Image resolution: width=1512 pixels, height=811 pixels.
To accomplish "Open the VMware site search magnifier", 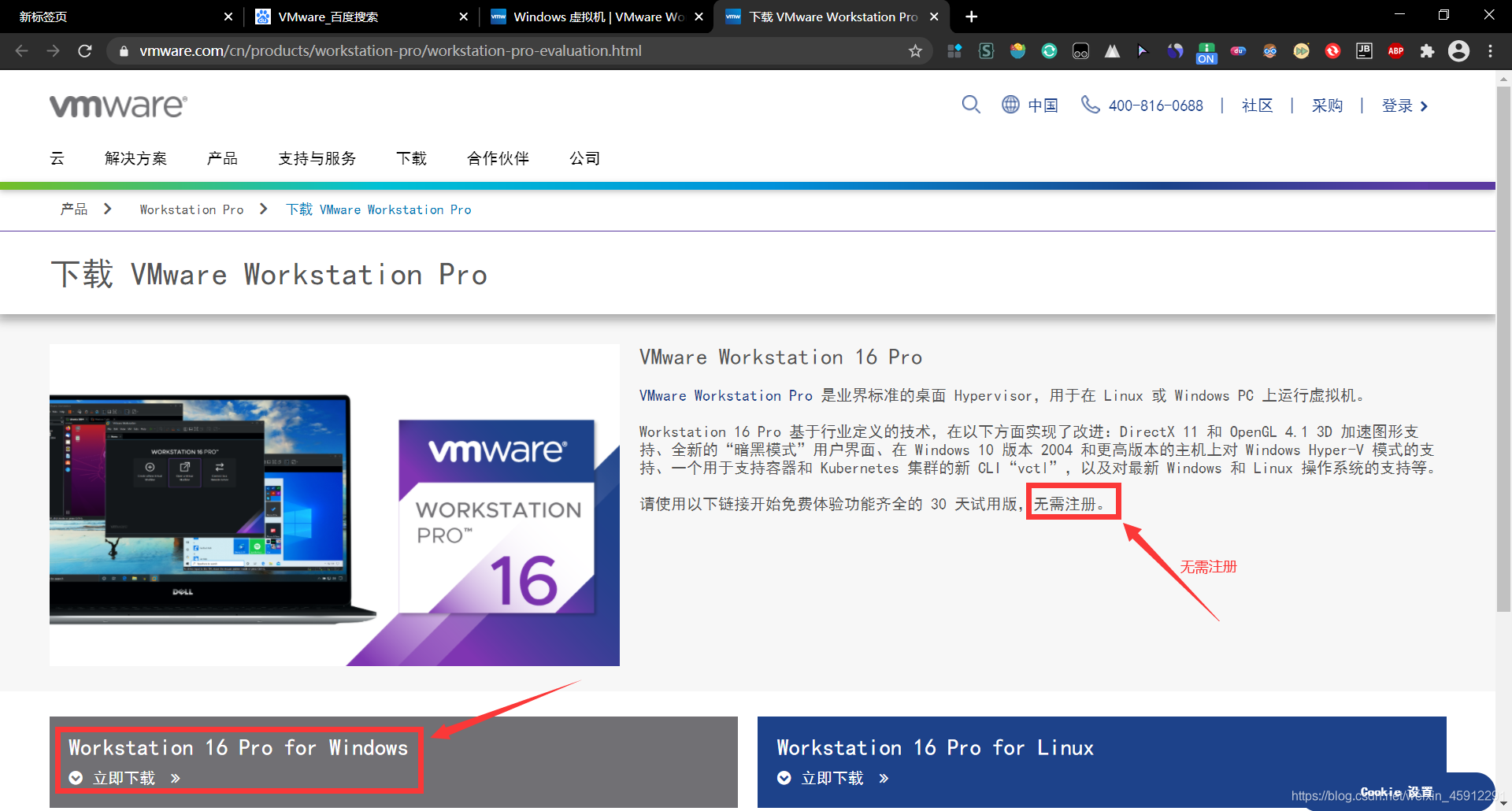I will click(x=971, y=105).
